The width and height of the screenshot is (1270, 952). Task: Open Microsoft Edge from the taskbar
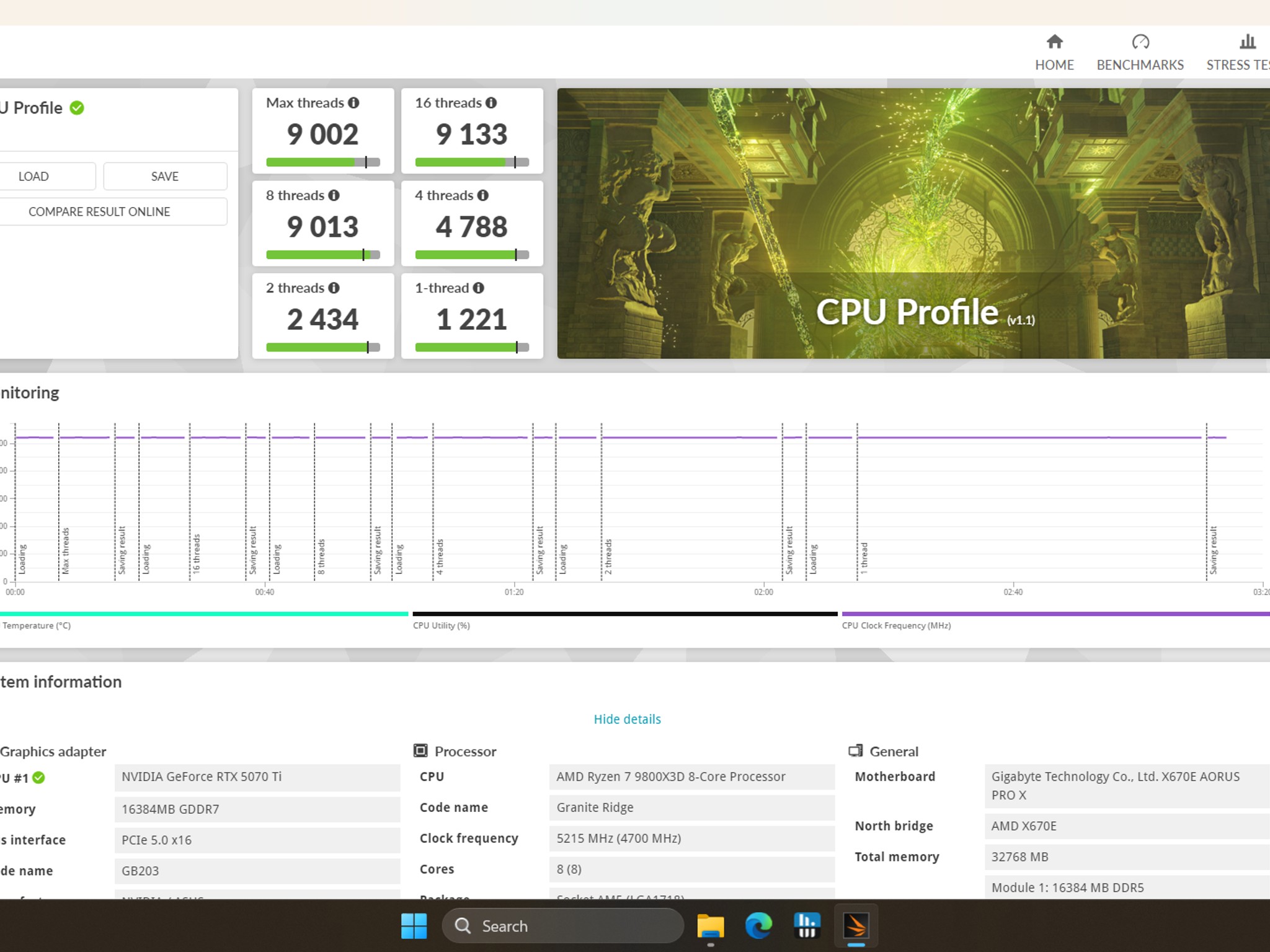(758, 926)
